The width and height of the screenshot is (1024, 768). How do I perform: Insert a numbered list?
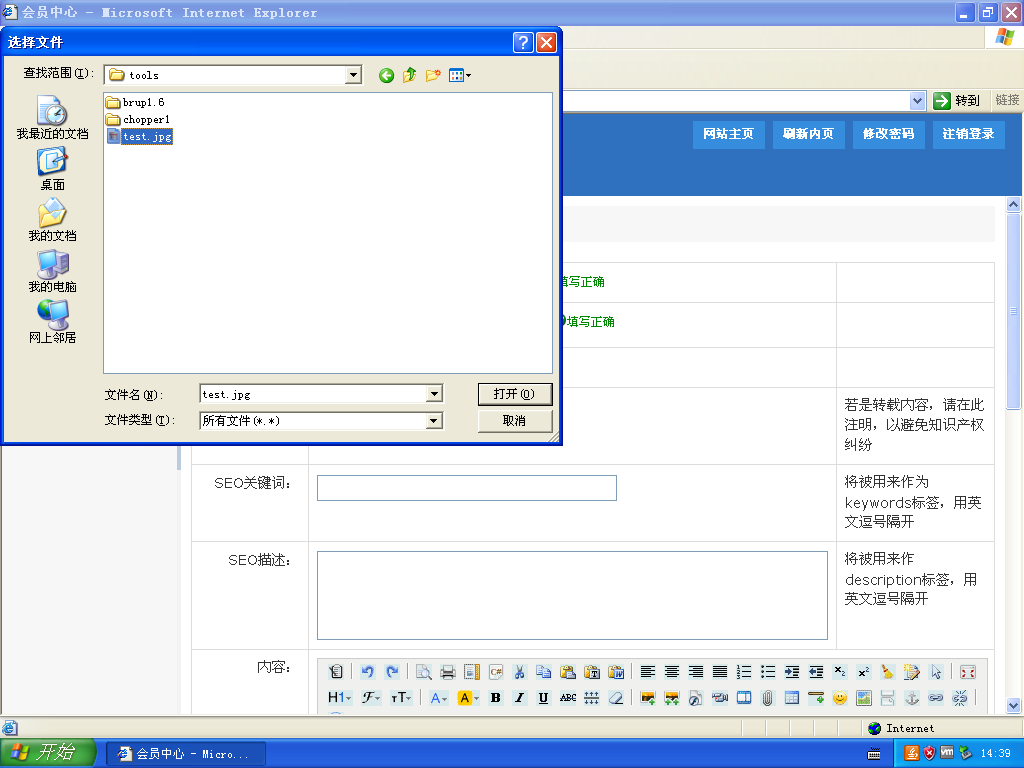click(x=744, y=671)
